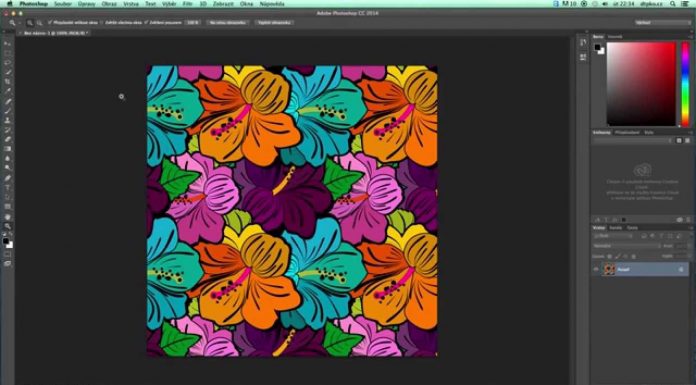The width and height of the screenshot is (696, 385).
Task: Click zoom-in mode in options bar
Action: 30,22
